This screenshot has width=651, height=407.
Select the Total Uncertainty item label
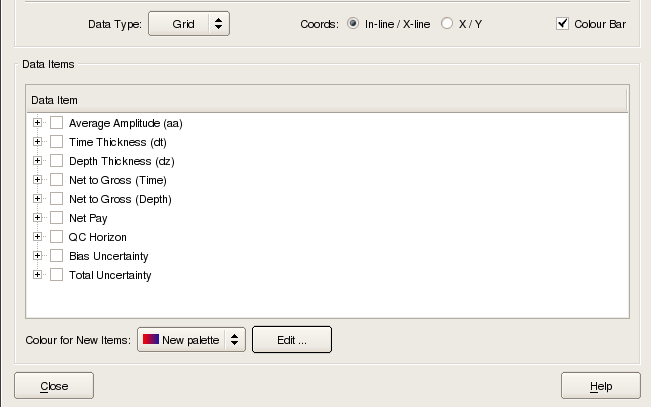pos(110,275)
